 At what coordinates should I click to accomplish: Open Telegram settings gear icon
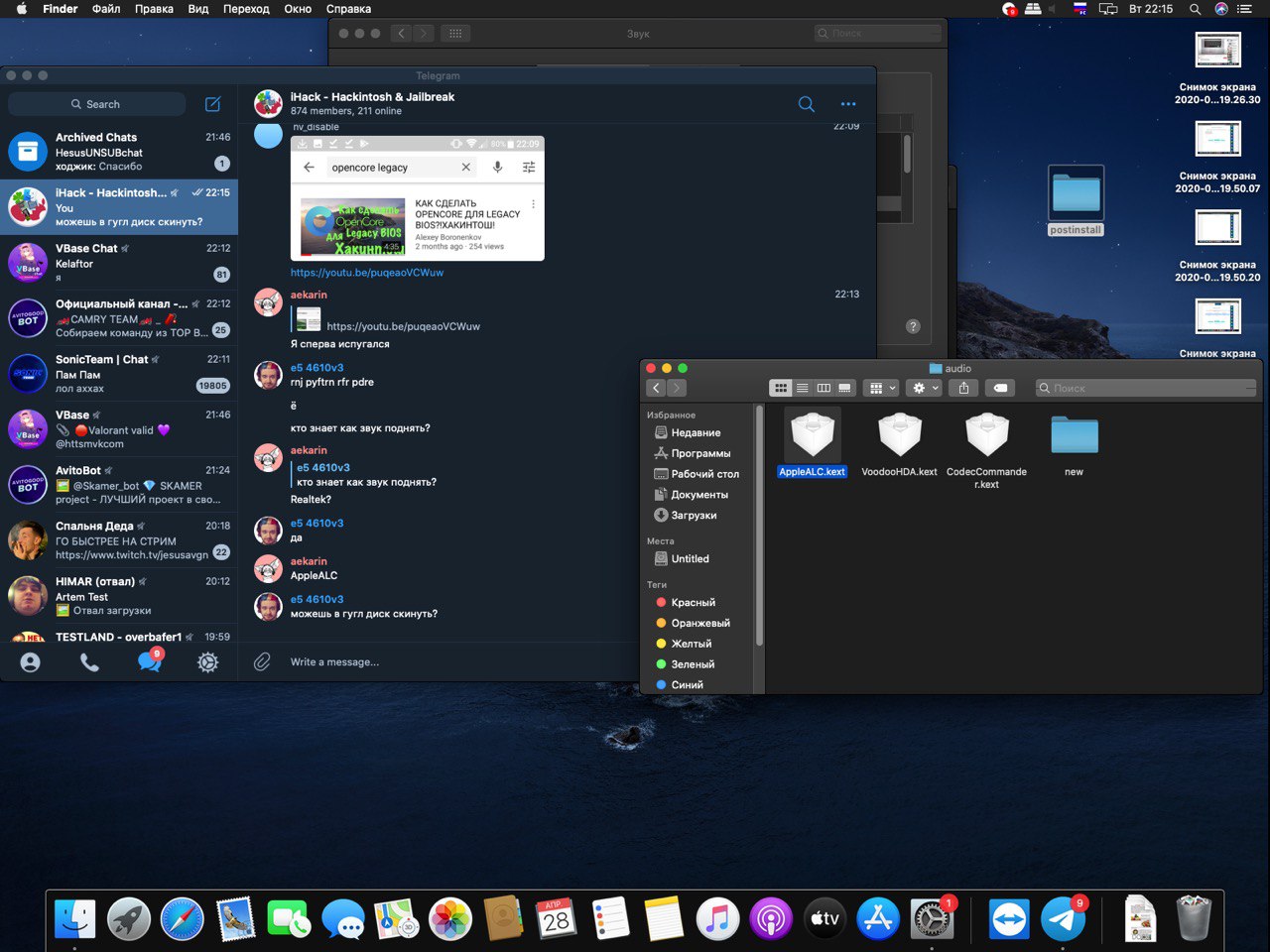[x=207, y=662]
